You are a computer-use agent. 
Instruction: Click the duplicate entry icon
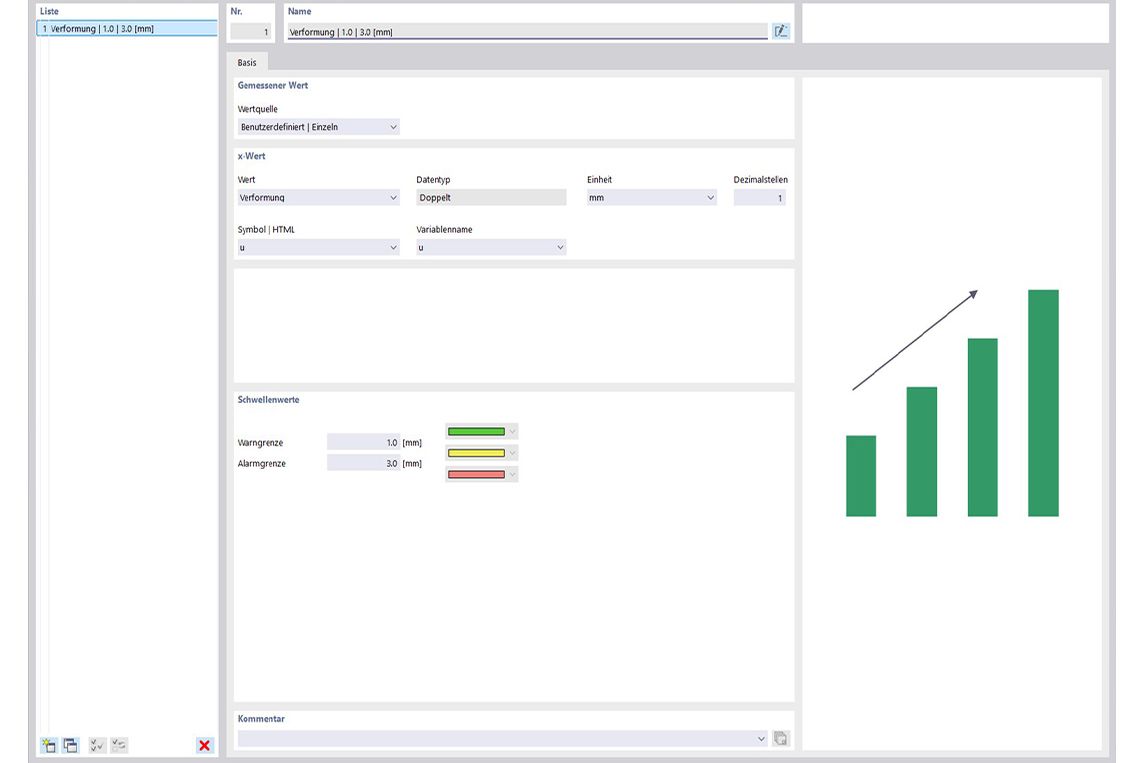click(70, 745)
